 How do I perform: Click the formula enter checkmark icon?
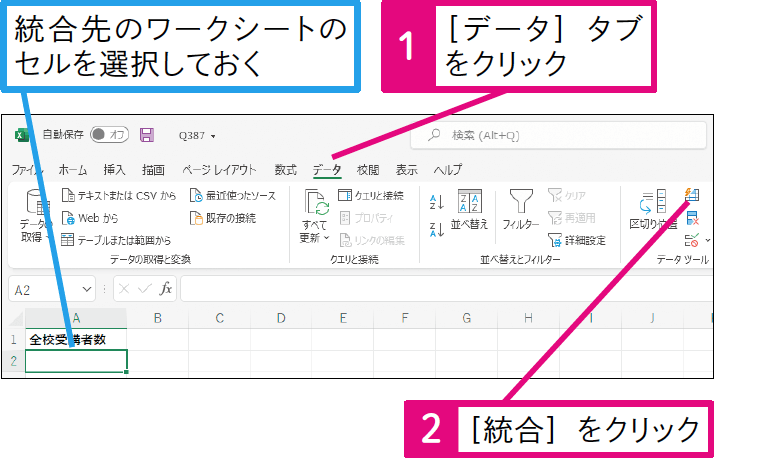tap(145, 289)
